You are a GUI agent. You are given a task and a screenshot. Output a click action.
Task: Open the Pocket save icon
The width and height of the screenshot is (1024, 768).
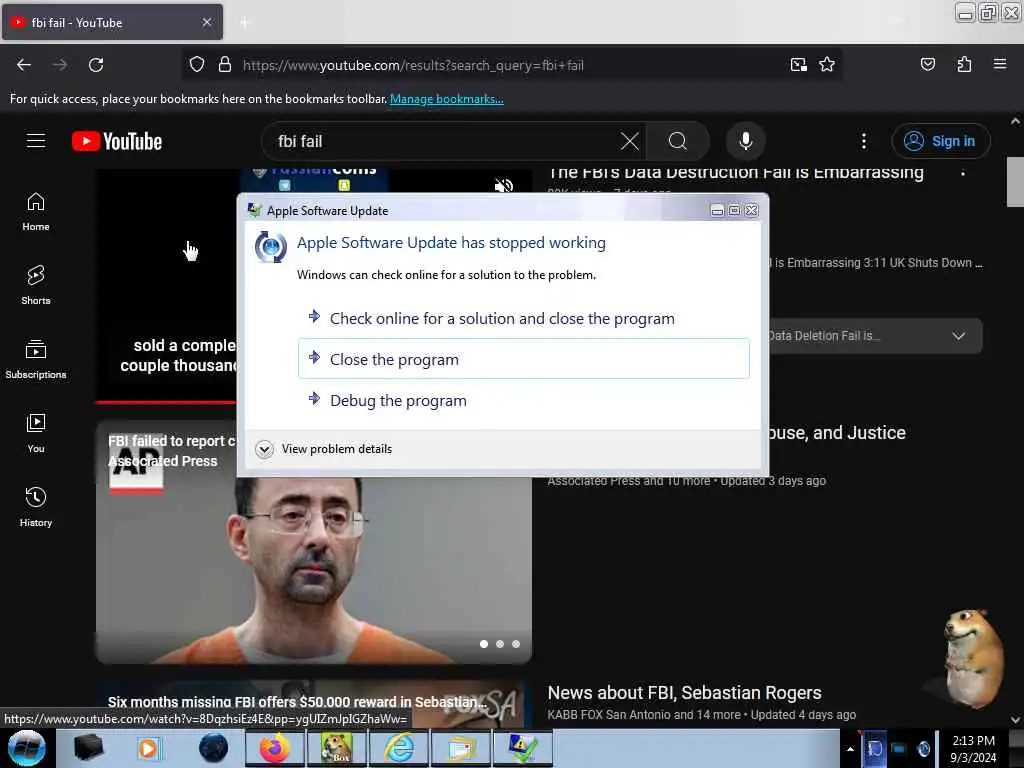[x=927, y=65]
